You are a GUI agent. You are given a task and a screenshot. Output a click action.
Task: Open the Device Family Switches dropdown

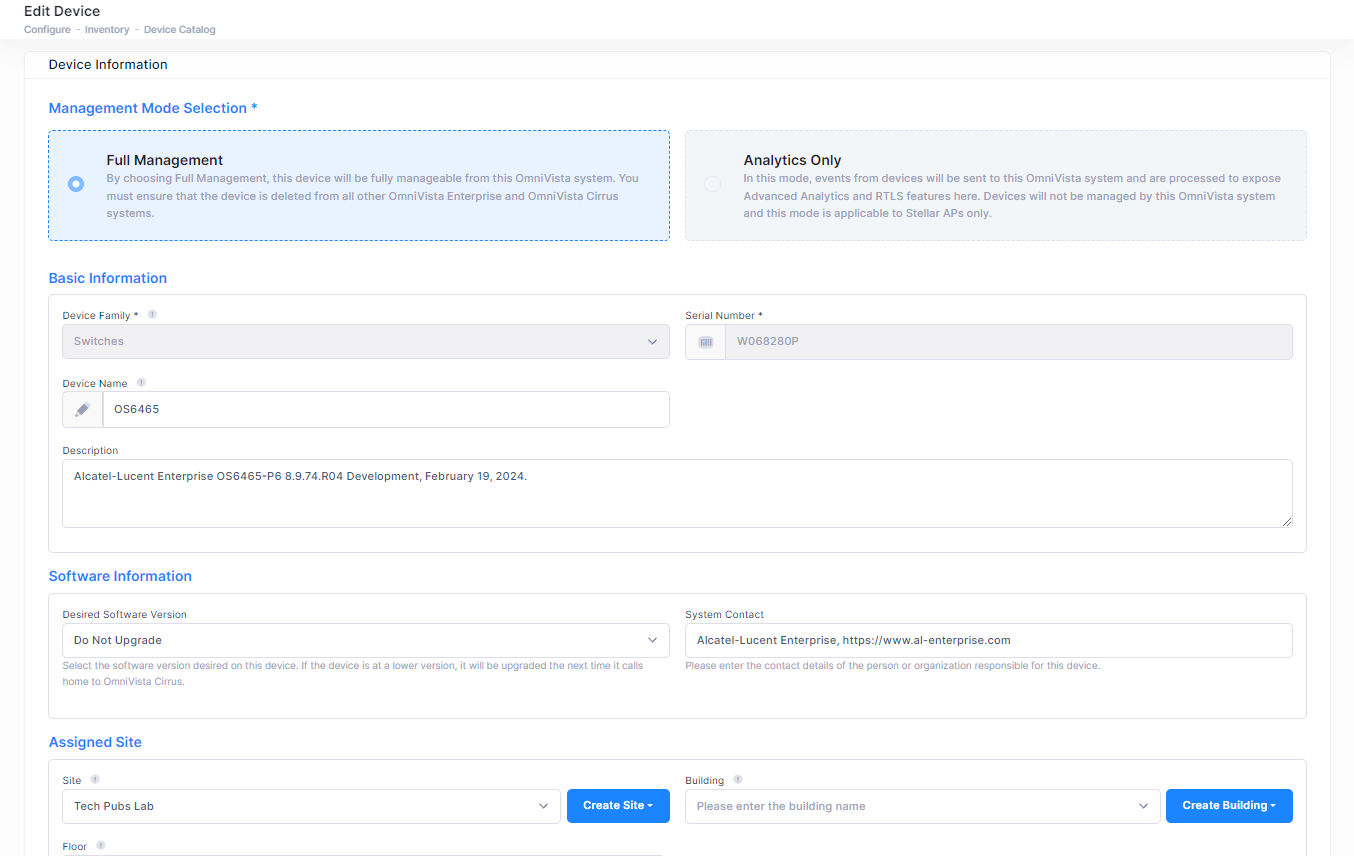(x=366, y=341)
